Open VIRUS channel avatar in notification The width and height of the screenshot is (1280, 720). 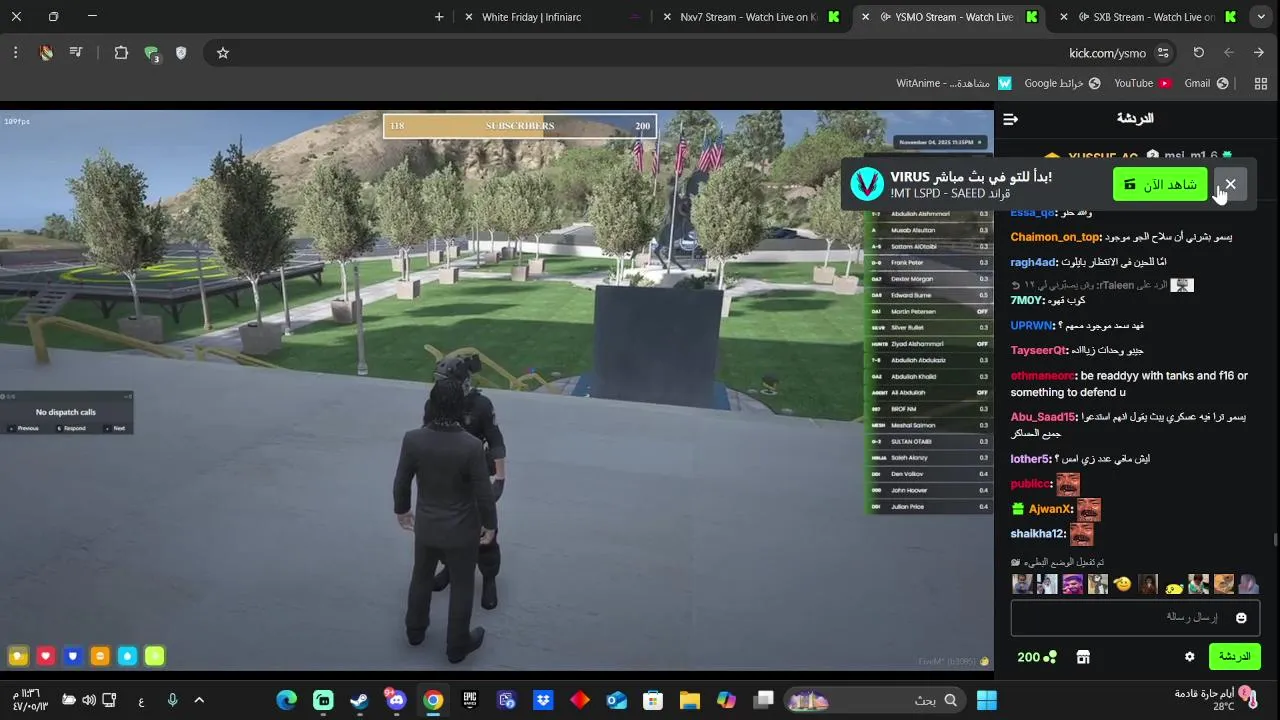866,184
